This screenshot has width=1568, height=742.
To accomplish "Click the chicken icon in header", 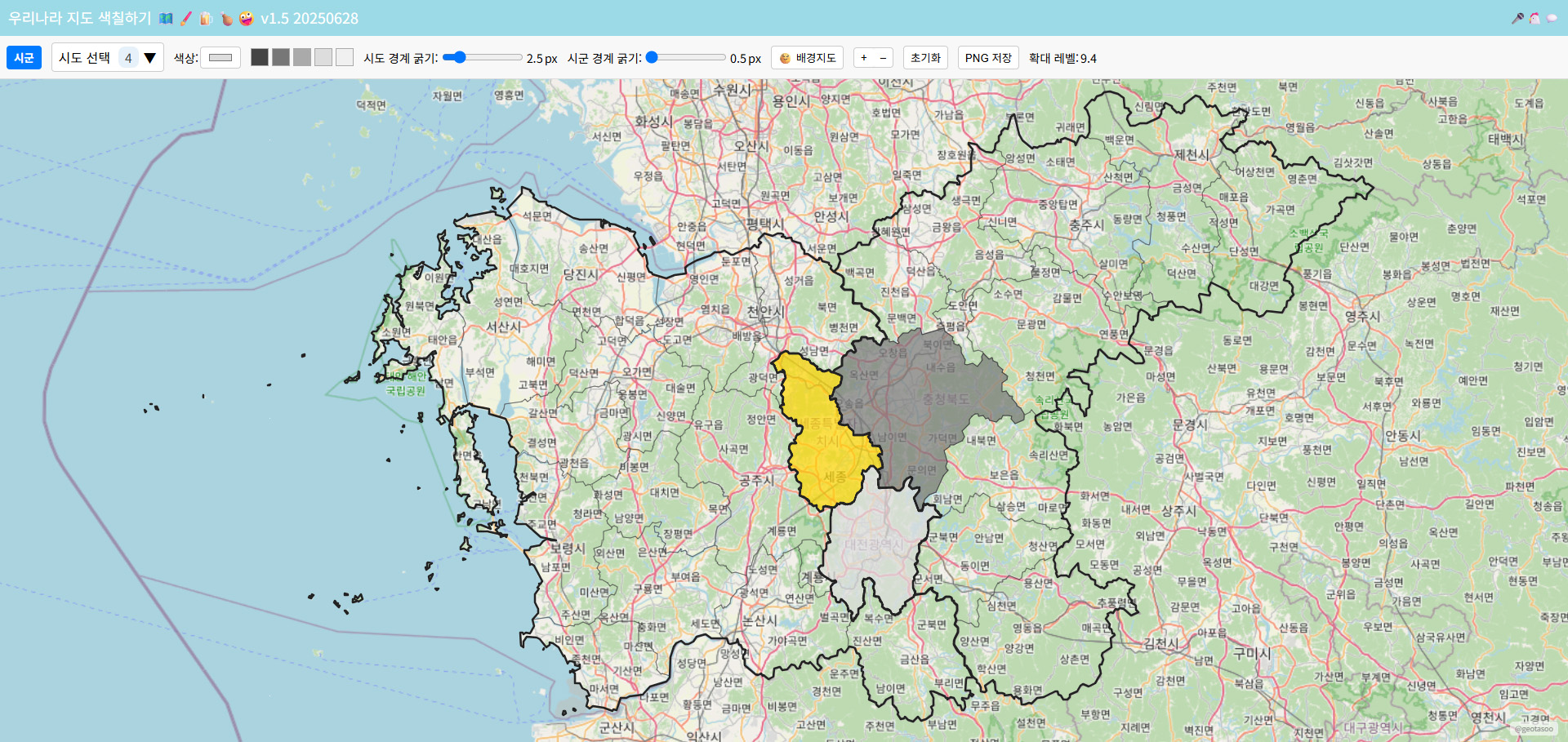I will click(x=1535, y=18).
